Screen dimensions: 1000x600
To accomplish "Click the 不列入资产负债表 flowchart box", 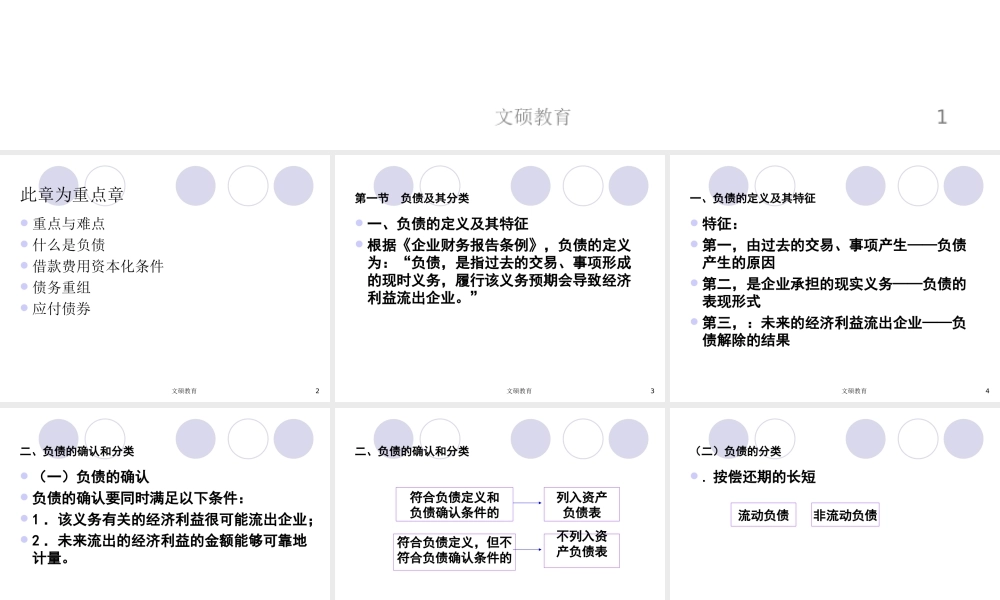I will pyautogui.click(x=582, y=550).
